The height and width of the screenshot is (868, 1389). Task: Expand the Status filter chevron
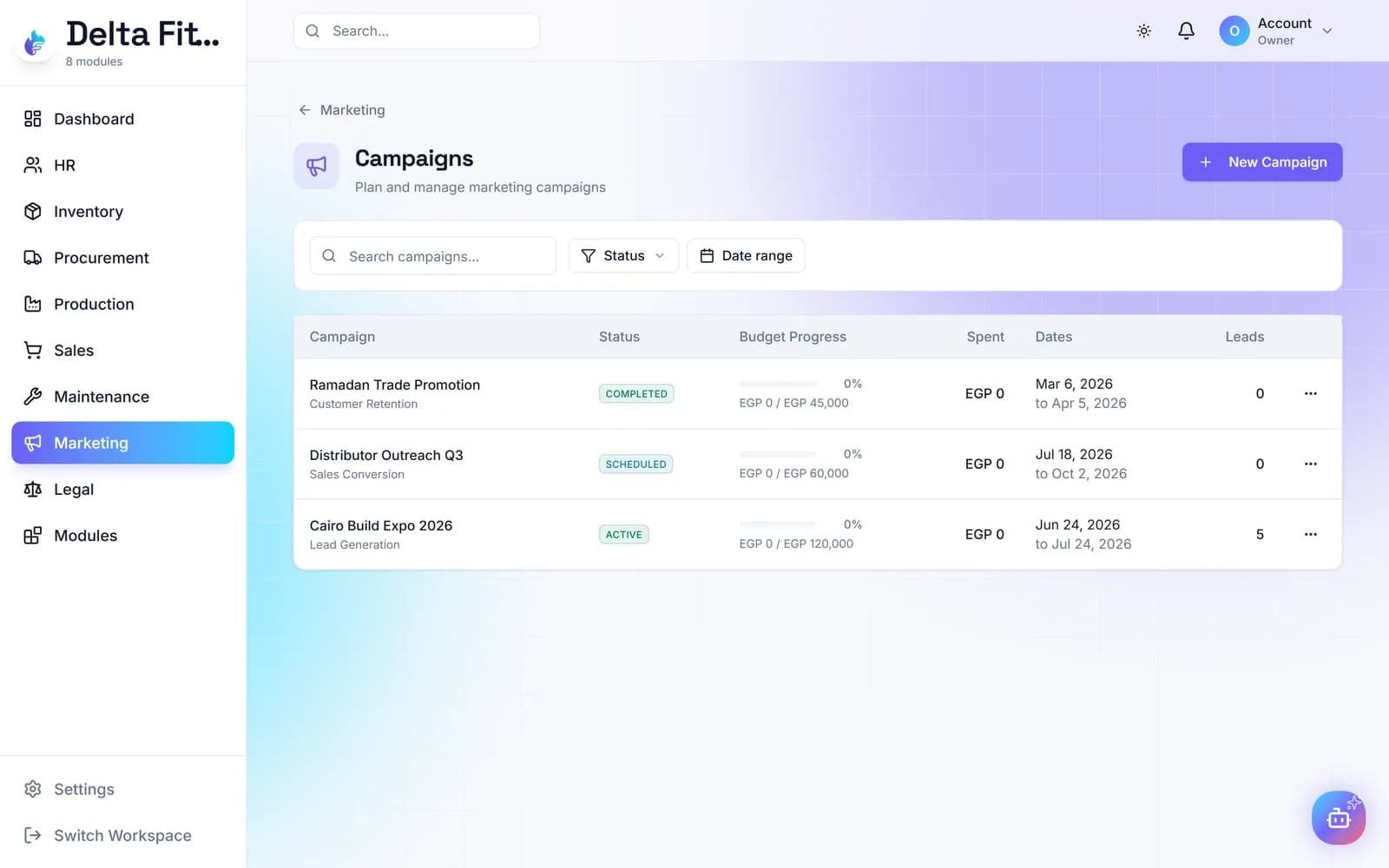click(x=660, y=256)
